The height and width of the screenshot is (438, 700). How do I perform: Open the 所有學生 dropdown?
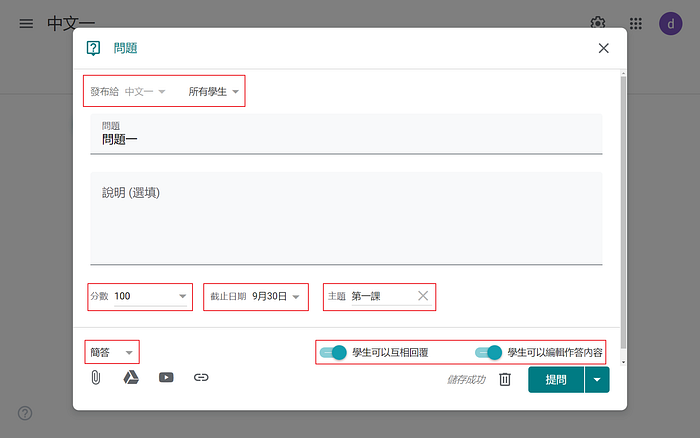tap(213, 92)
